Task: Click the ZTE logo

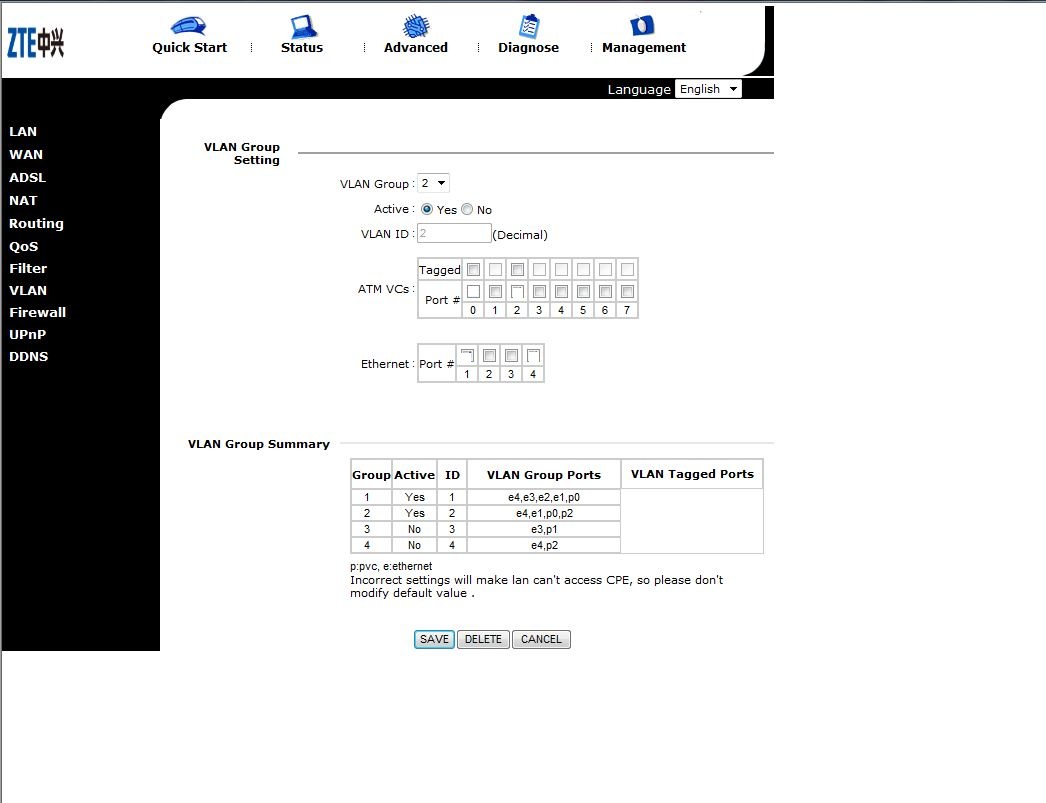Action: [36, 43]
